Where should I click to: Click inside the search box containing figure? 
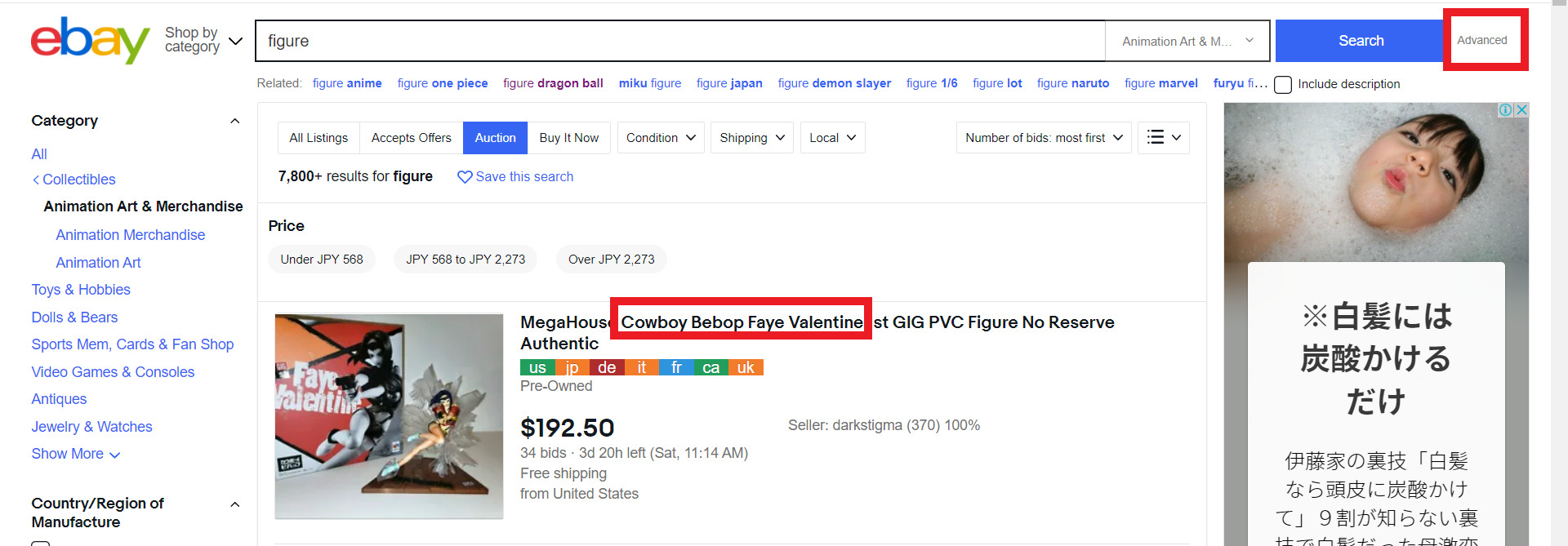point(679,41)
